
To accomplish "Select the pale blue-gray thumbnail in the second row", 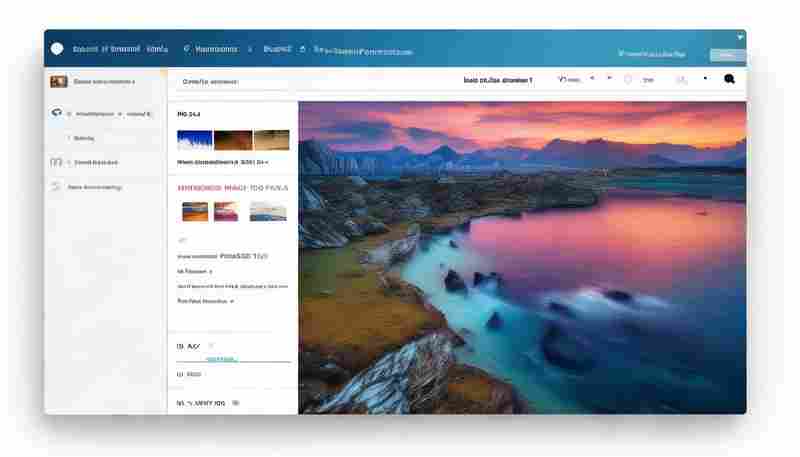I will (x=268, y=212).
